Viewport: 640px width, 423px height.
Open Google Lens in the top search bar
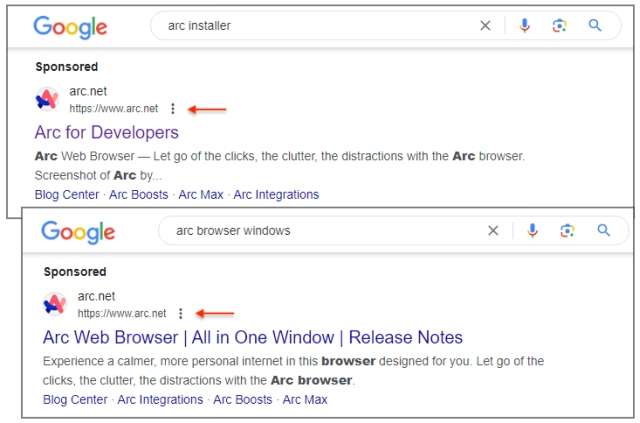coord(559,26)
